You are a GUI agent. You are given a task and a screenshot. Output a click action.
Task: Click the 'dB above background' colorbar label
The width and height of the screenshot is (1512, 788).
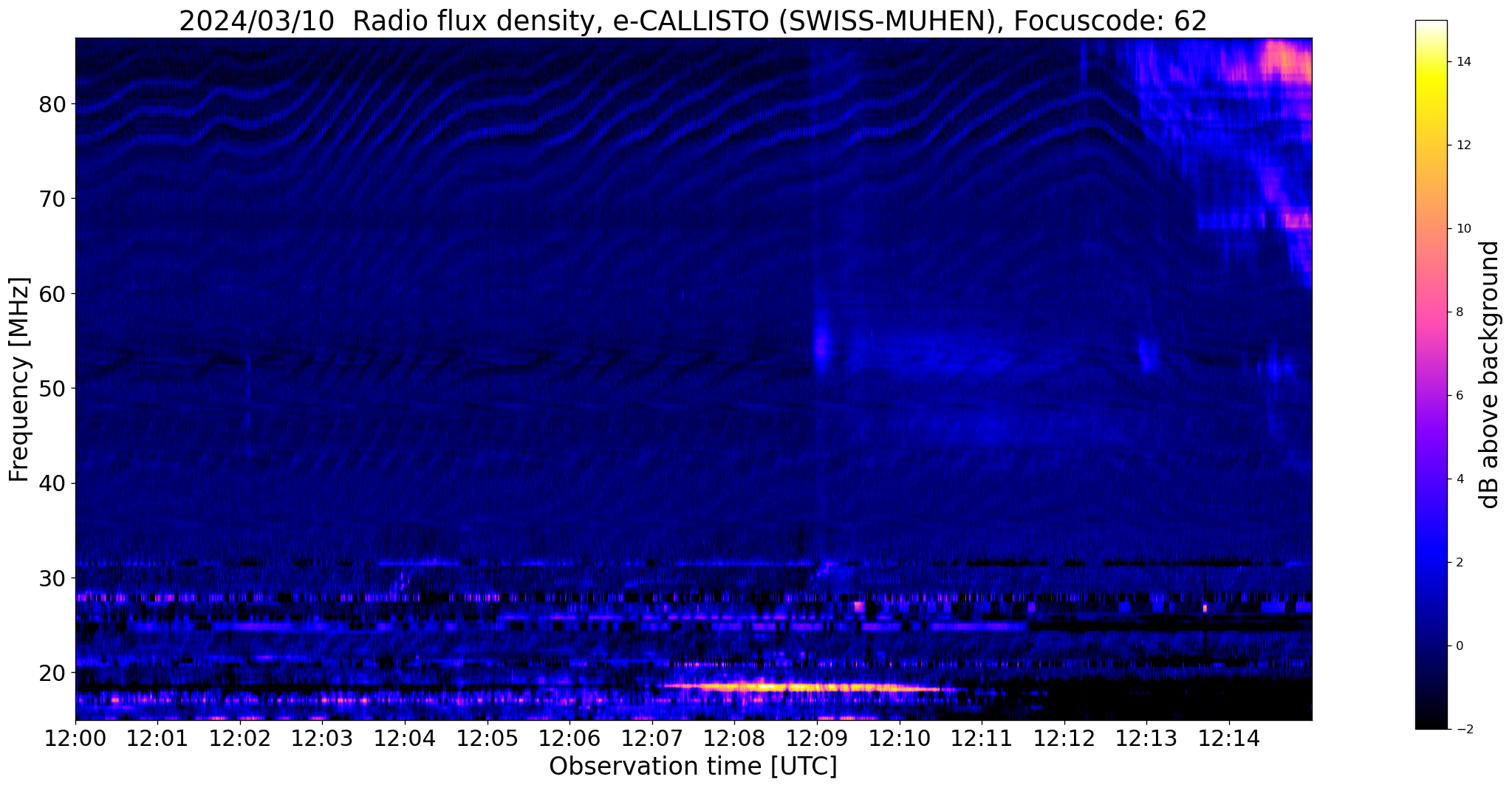coord(1490,374)
